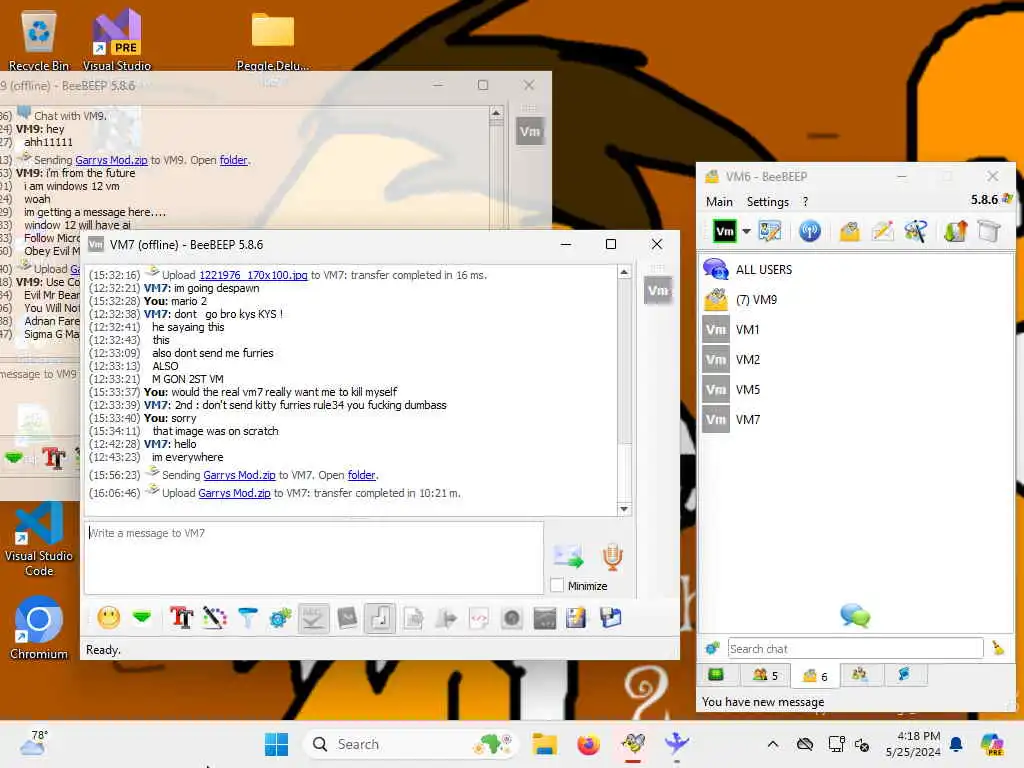Switch to the green grid tab in BeeBEEP
Viewport: 1024px width, 768px height.
[x=716, y=675]
